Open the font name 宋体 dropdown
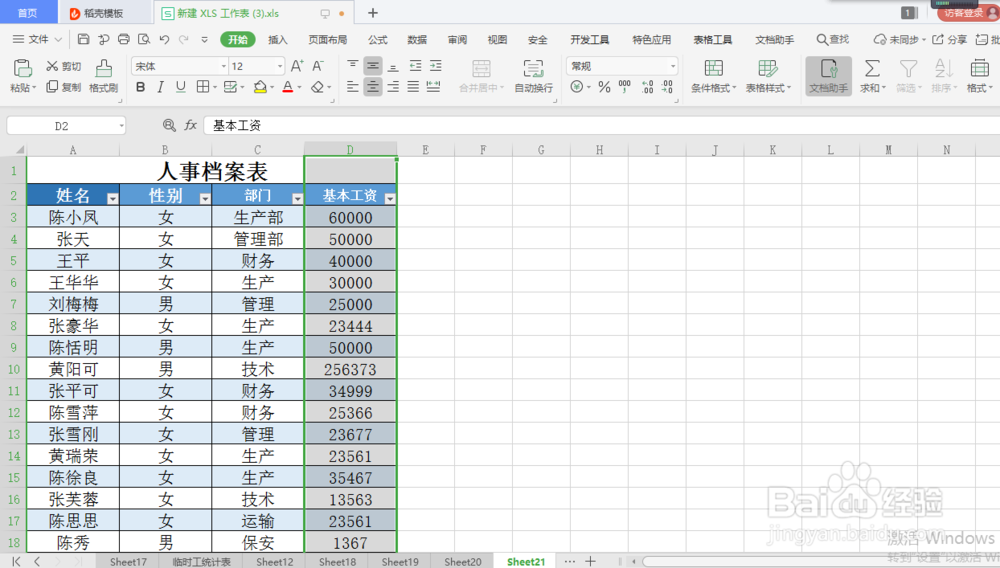The width and height of the screenshot is (1000, 568). (224, 66)
